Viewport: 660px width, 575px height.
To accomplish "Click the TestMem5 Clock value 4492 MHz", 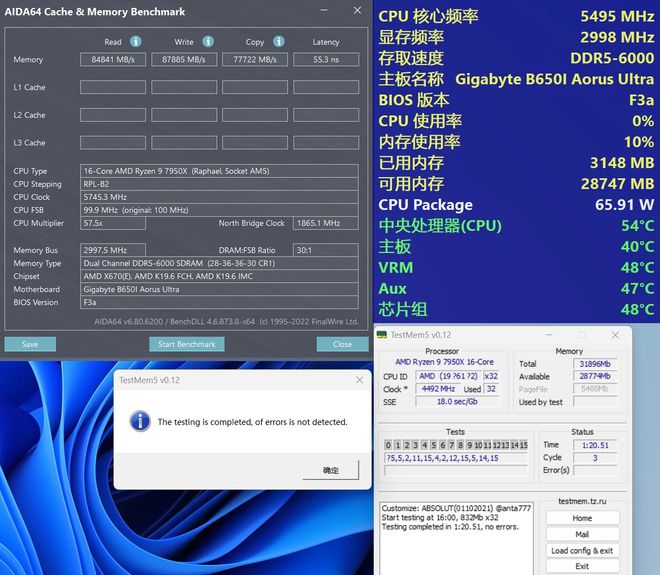I will (x=438, y=389).
